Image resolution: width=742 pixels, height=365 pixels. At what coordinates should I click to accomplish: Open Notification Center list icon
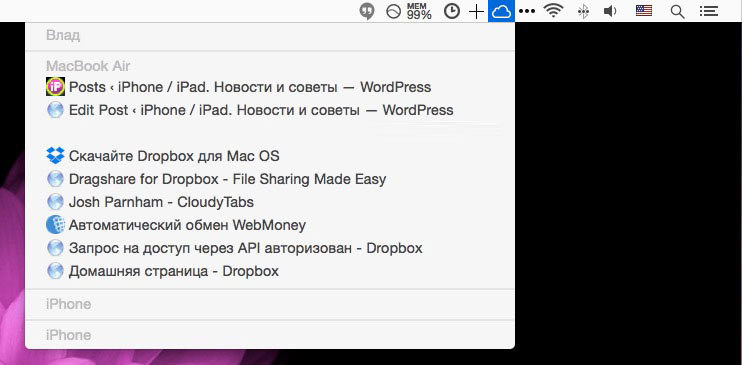[709, 11]
